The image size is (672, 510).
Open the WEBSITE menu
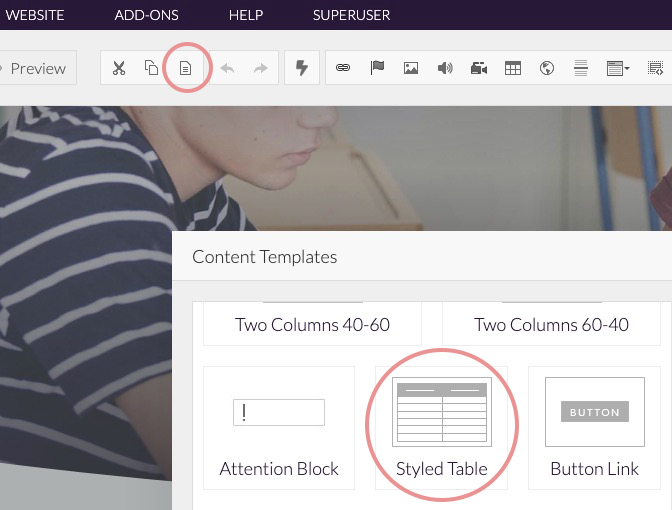[34, 15]
